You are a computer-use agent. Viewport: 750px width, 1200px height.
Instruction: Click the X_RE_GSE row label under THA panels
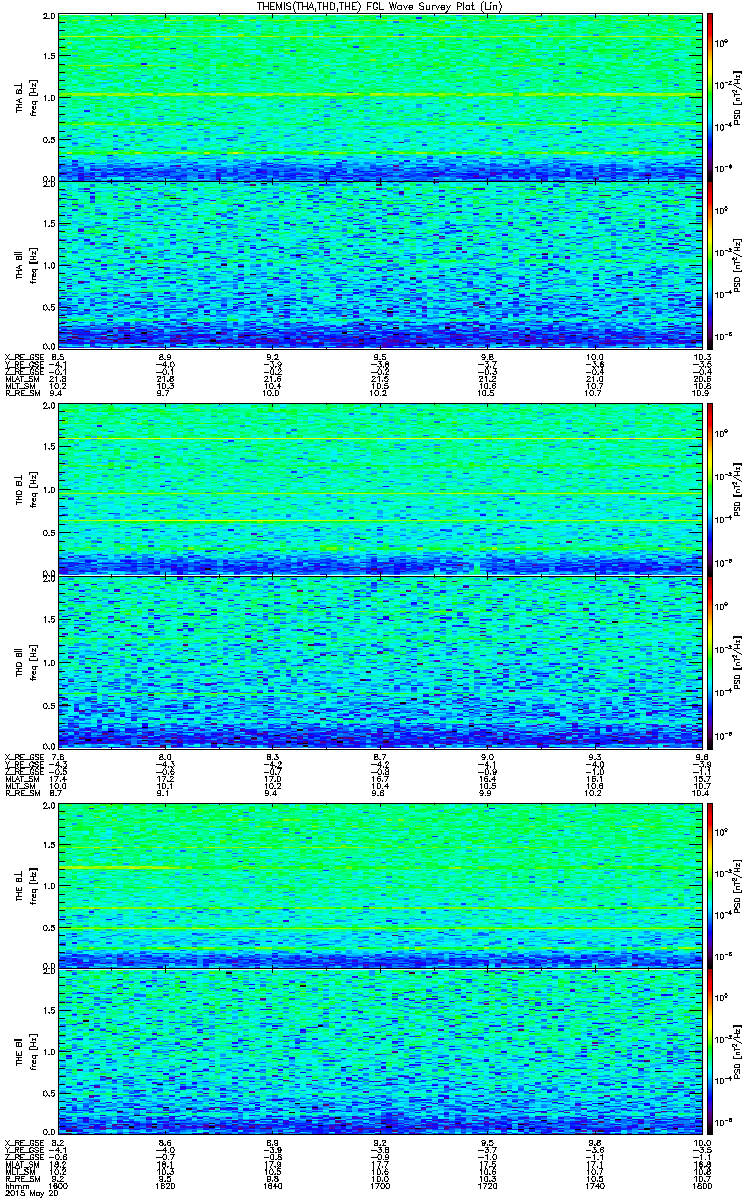click(x=23, y=357)
